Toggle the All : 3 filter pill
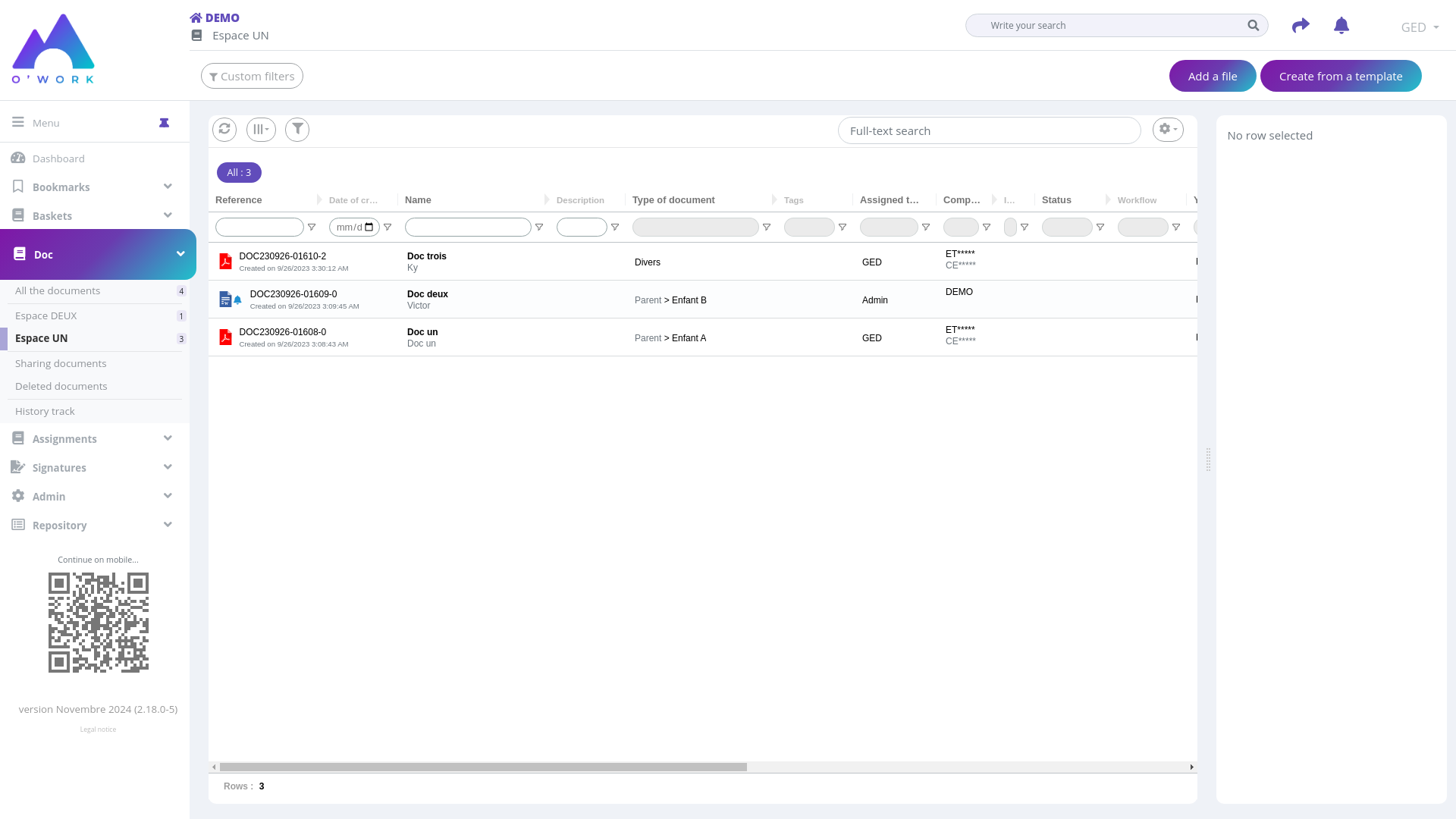 [239, 173]
